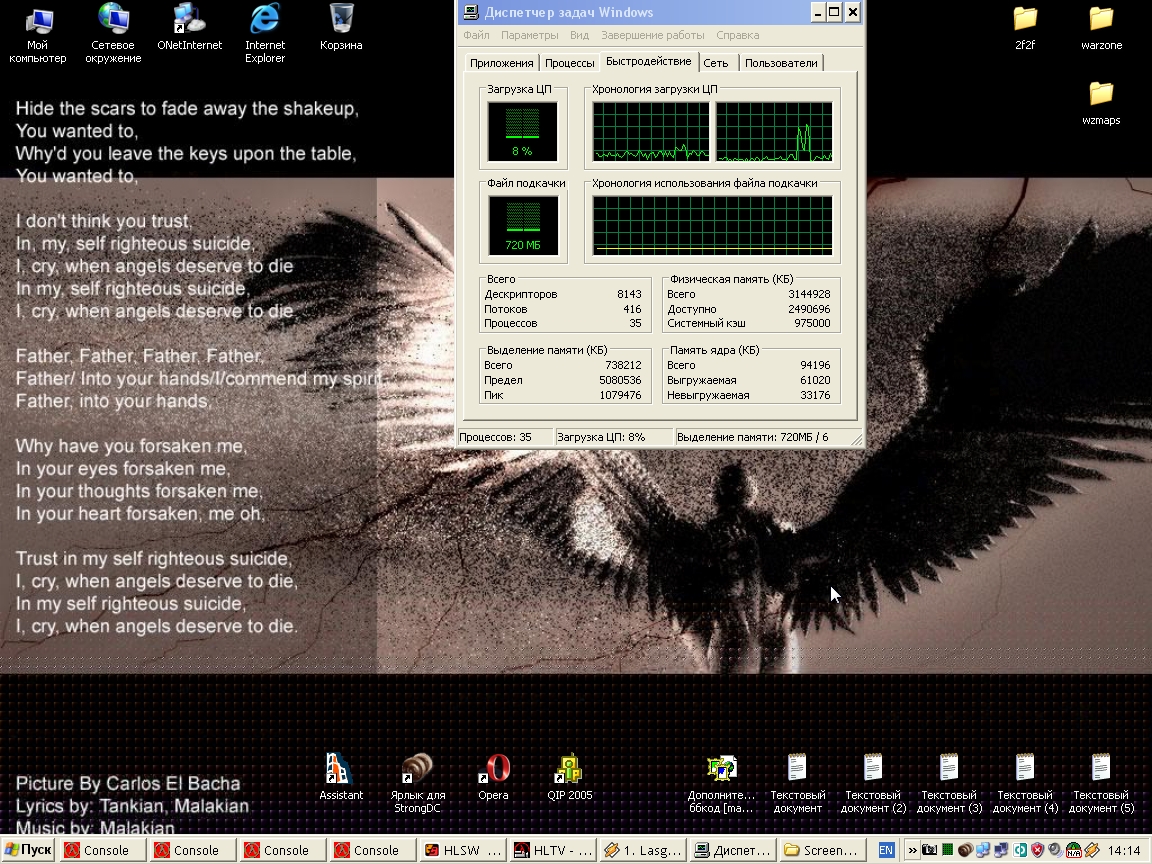
Task: Select the Корзина recycle bin icon
Action: tap(341, 27)
